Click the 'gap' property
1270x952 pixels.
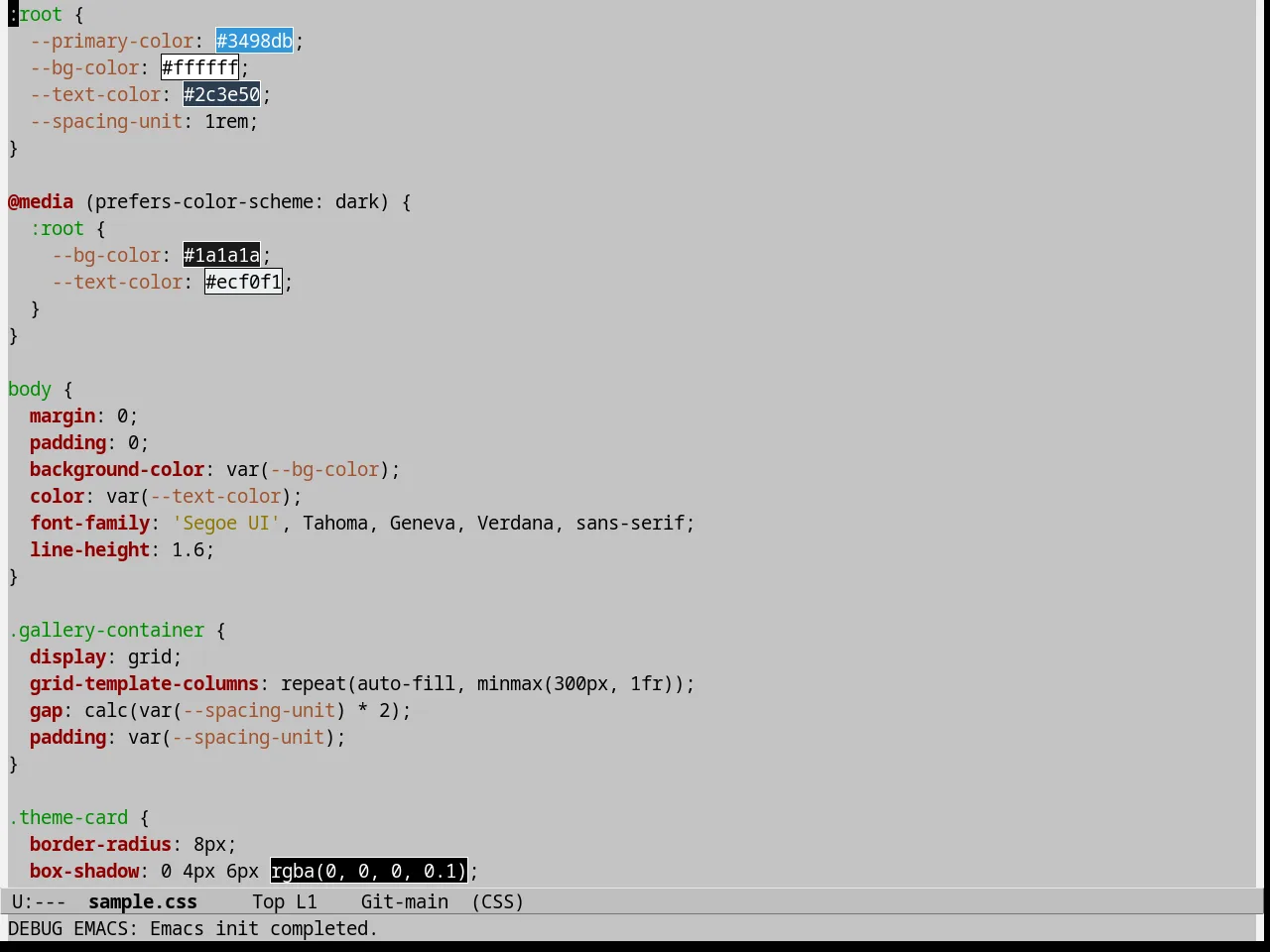47,710
